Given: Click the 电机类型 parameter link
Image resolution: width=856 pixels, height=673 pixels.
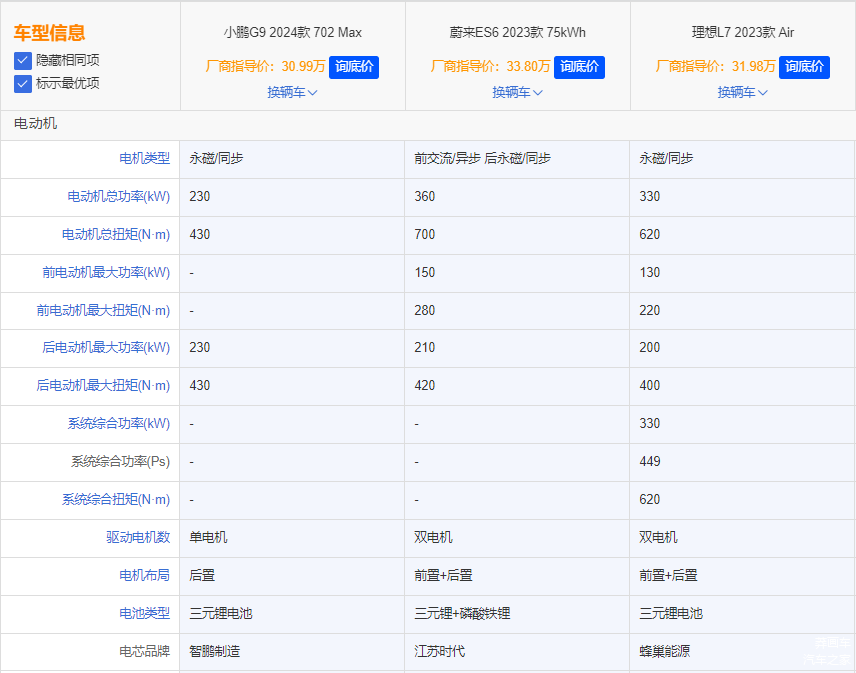Looking at the screenshot, I should 145,158.
